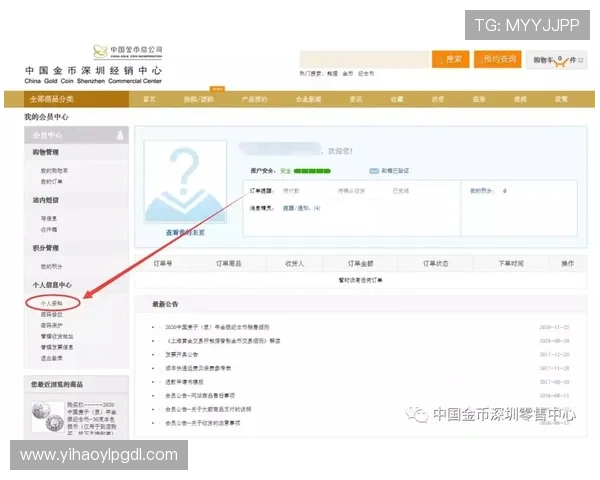The image size is (600, 480).
Task: Click the 已完成 order reminder link
Action: point(401,191)
